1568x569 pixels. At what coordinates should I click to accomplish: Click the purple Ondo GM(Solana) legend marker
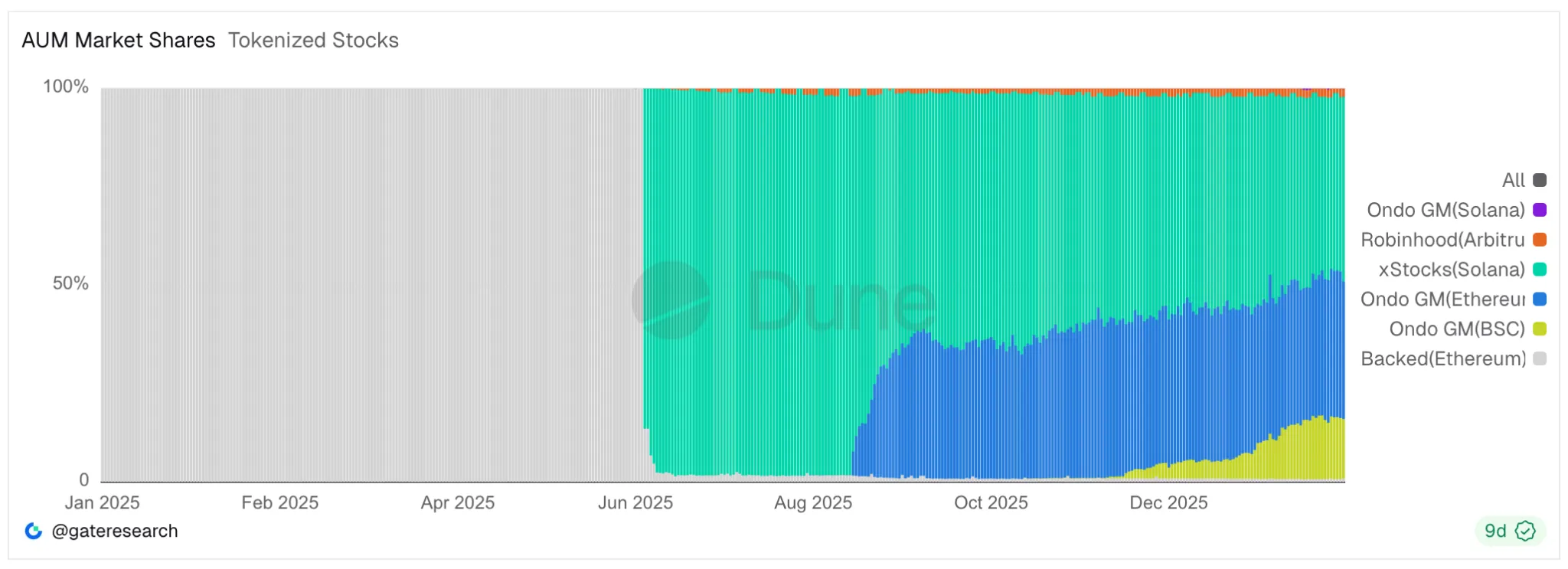(x=1540, y=210)
